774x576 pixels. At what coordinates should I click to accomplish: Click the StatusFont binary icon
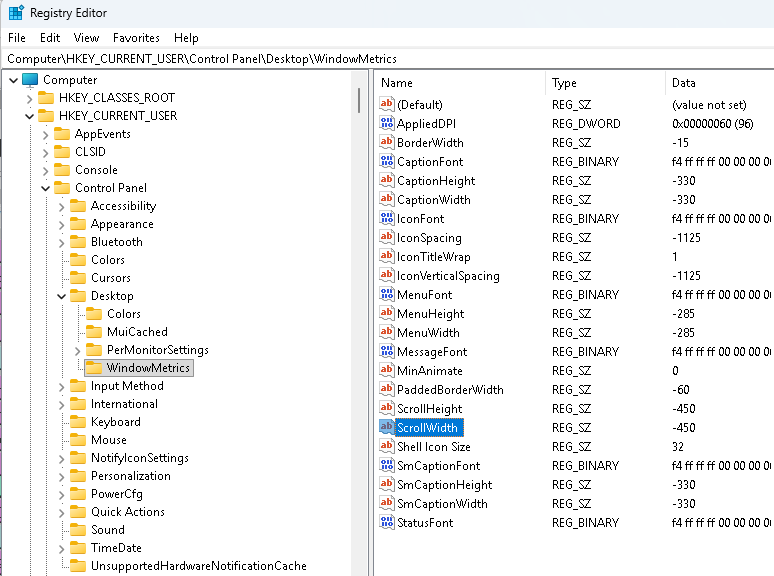(387, 523)
